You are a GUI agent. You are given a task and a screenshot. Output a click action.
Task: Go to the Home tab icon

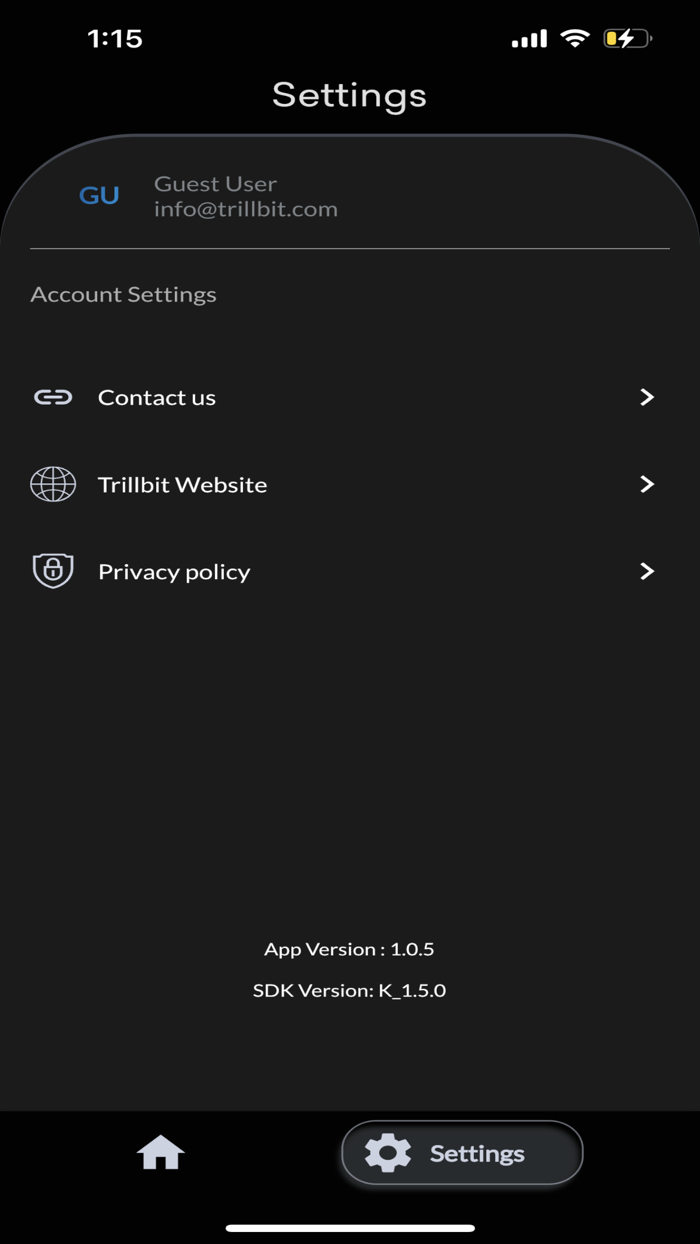[x=161, y=1153]
